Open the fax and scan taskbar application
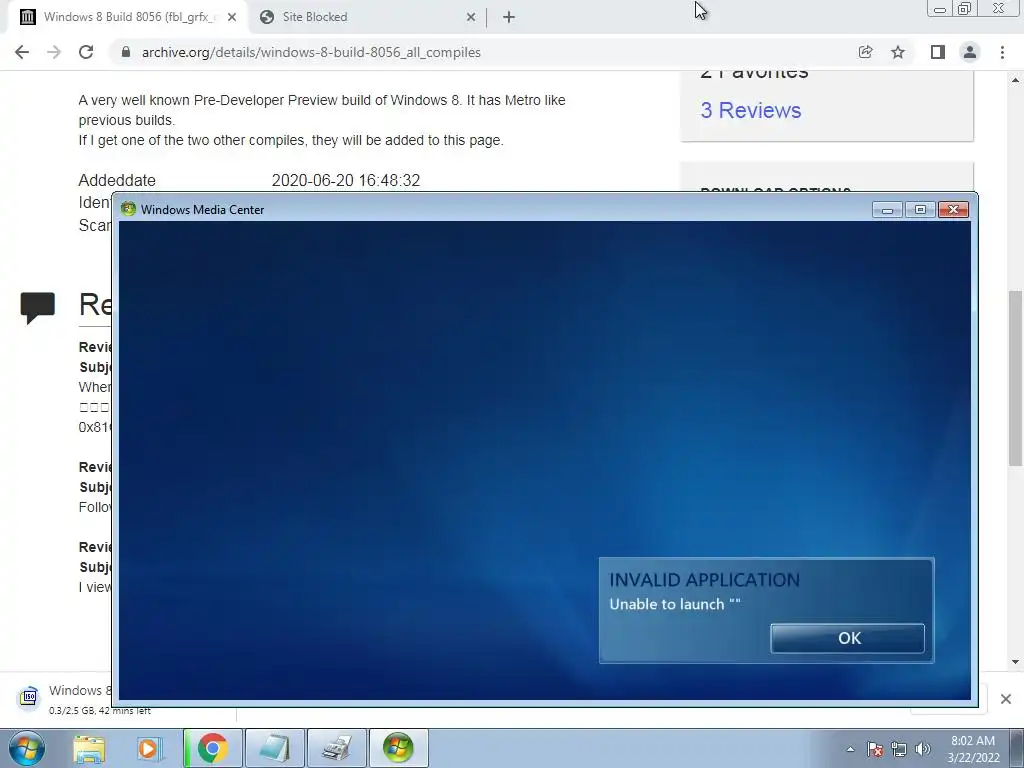This screenshot has height=768, width=1024. pos(337,748)
